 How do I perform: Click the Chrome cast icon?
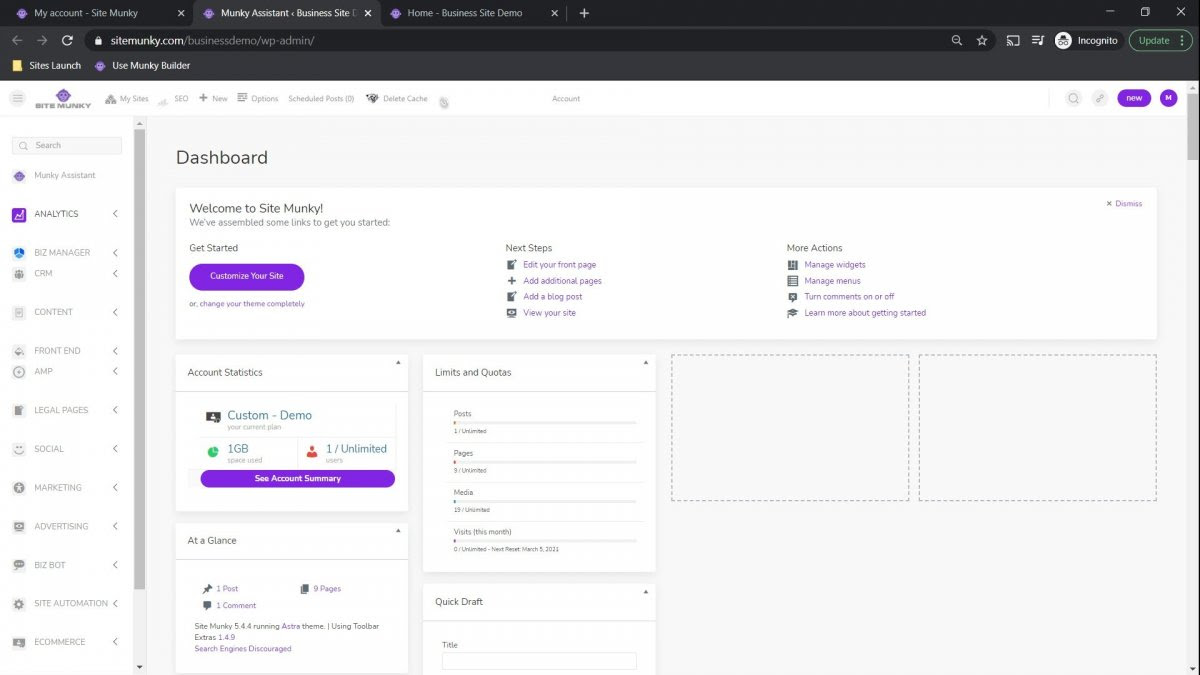tap(1013, 40)
